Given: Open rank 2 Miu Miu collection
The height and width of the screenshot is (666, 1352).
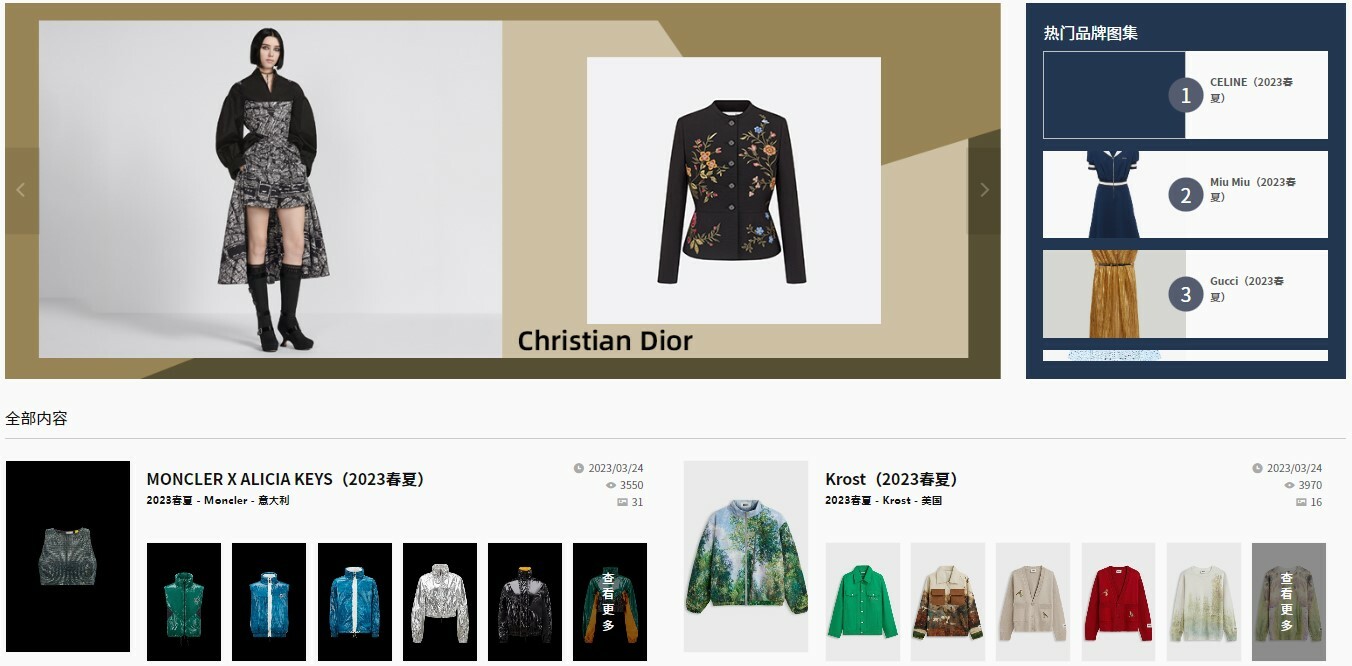Looking at the screenshot, I should 1185,194.
